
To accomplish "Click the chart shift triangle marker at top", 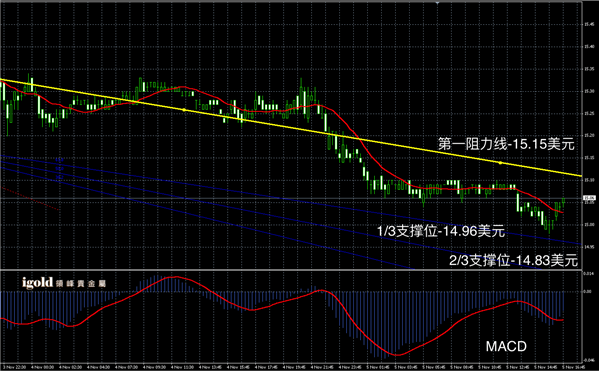I will point(438,2).
